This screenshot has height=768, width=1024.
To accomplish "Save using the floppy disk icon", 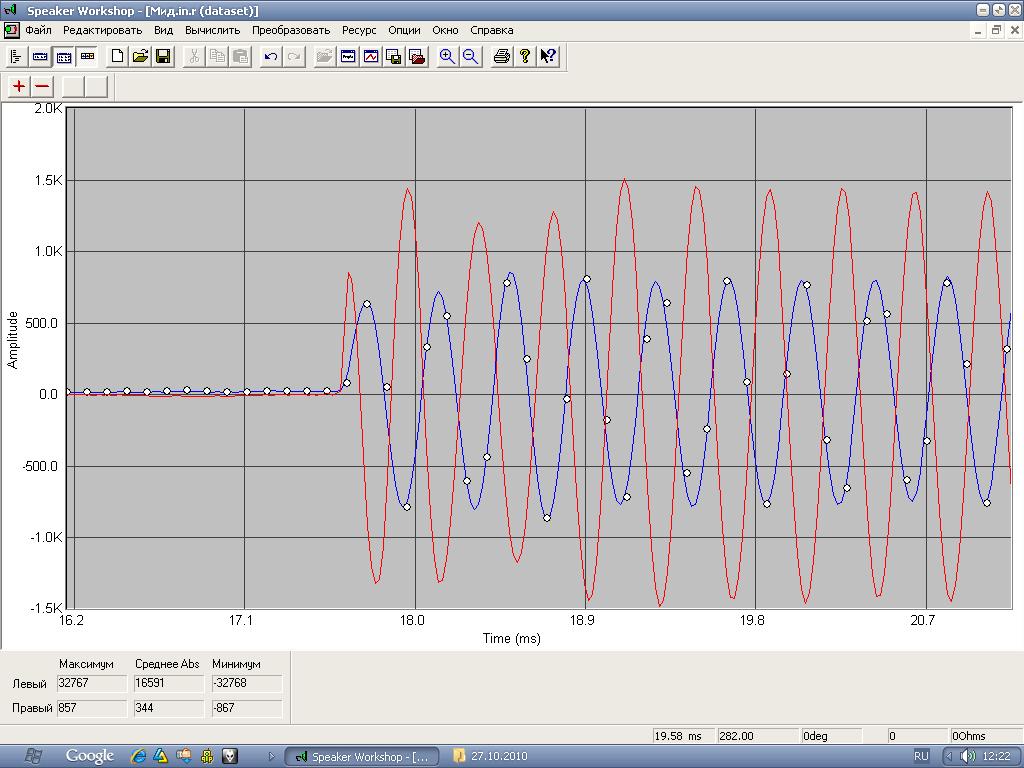I will click(x=163, y=57).
